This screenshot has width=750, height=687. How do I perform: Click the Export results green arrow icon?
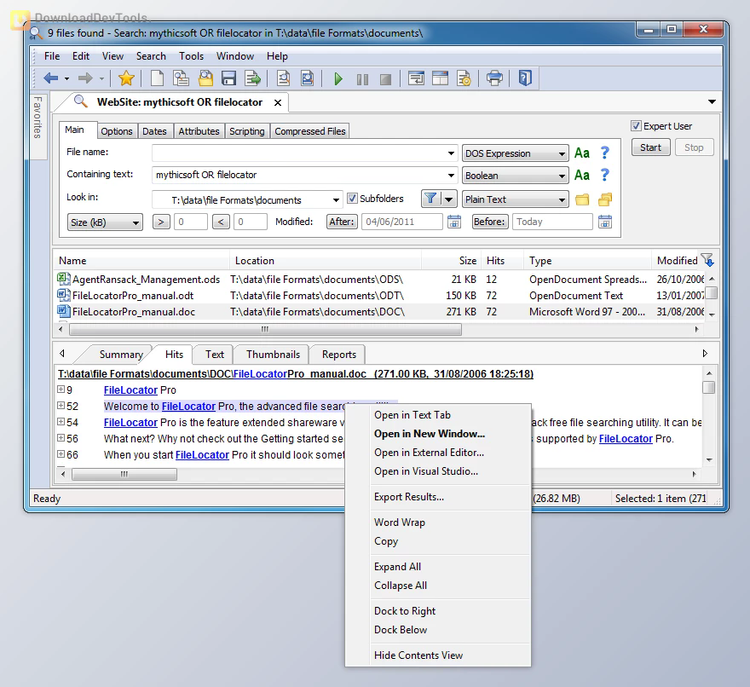click(x=253, y=78)
